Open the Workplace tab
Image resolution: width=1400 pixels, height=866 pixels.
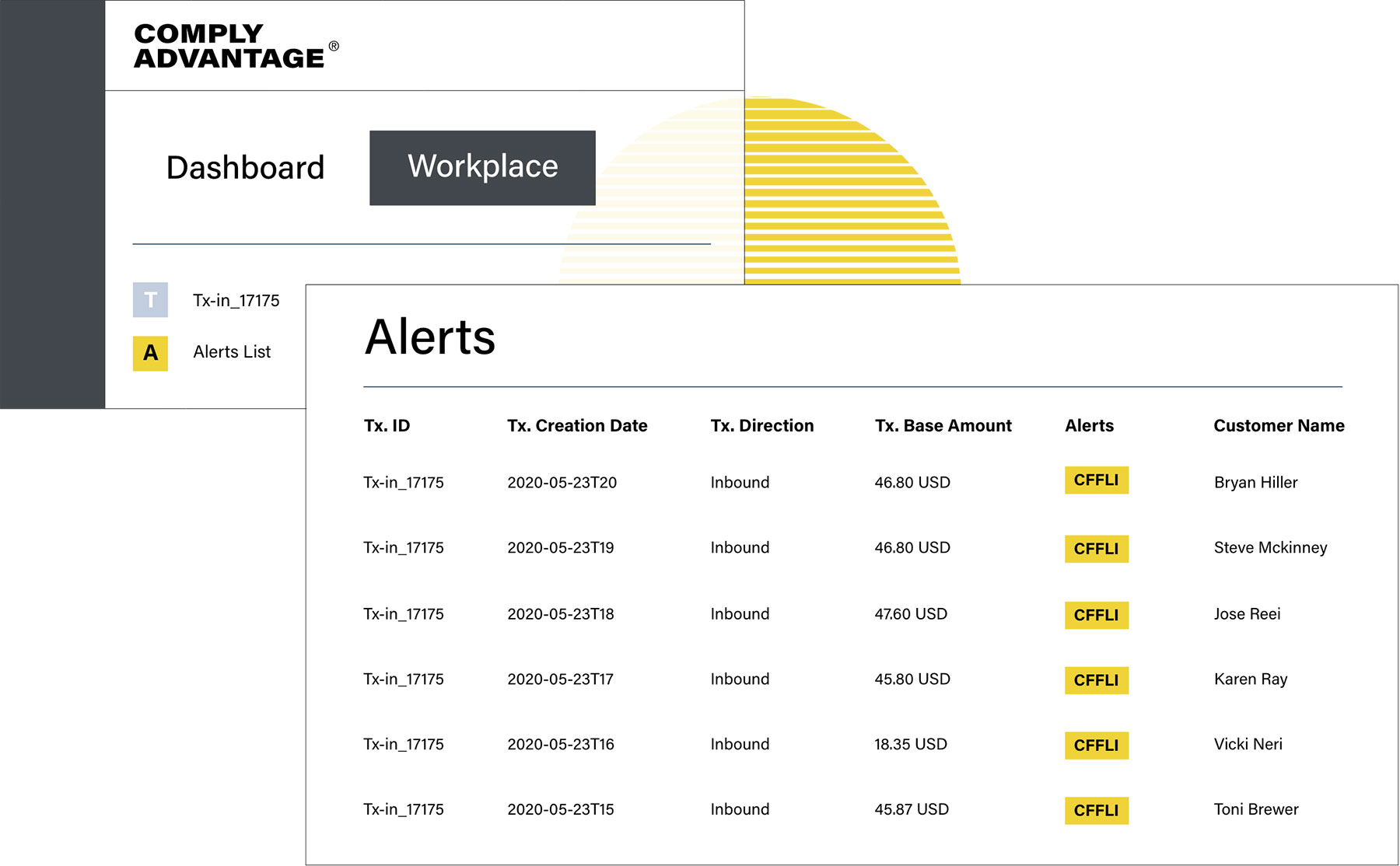482,168
